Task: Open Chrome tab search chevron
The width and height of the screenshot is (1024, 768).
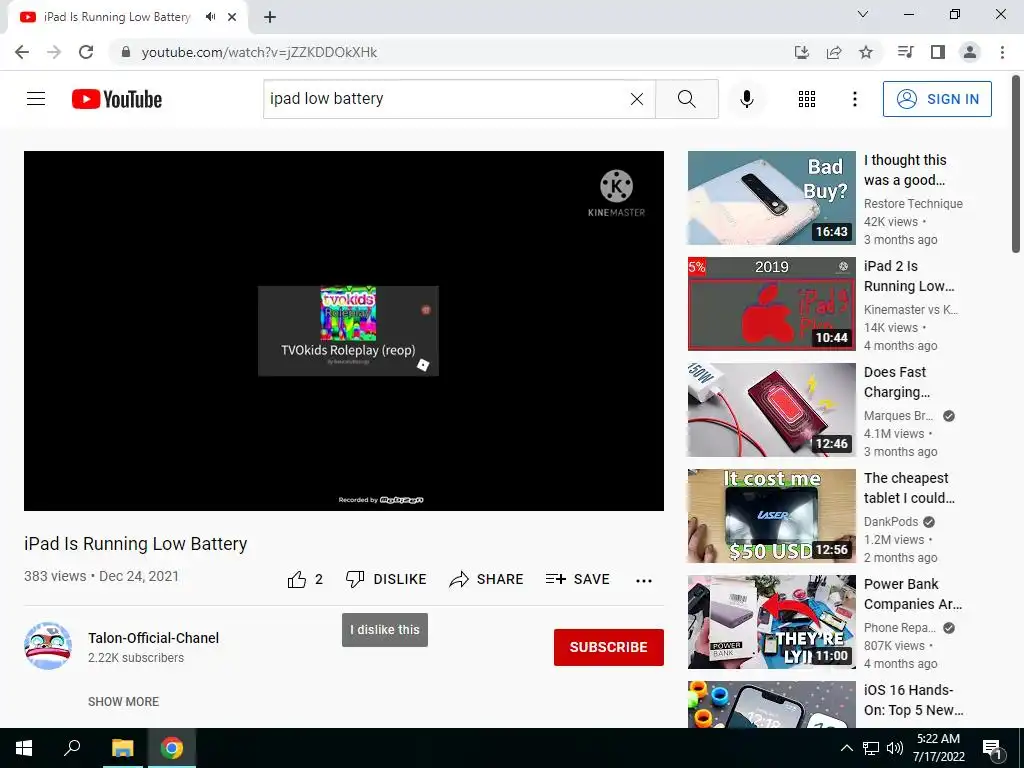Action: point(863,14)
